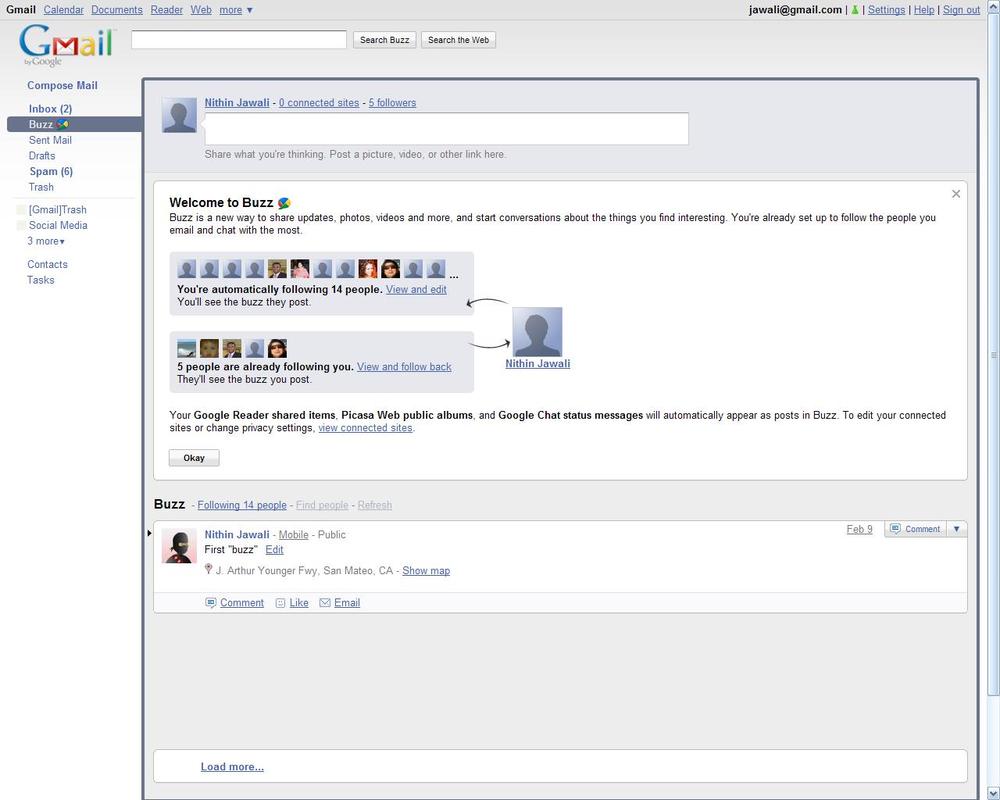Viewport: 1000px width, 800px height.
Task: Expand '3 more' labels in sidebar
Action: pos(46,241)
